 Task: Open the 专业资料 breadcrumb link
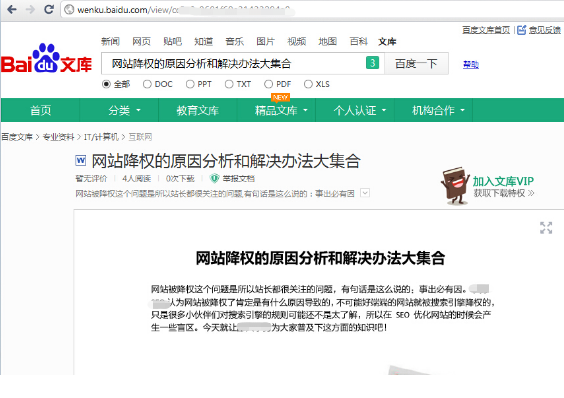pyautogui.click(x=58, y=137)
